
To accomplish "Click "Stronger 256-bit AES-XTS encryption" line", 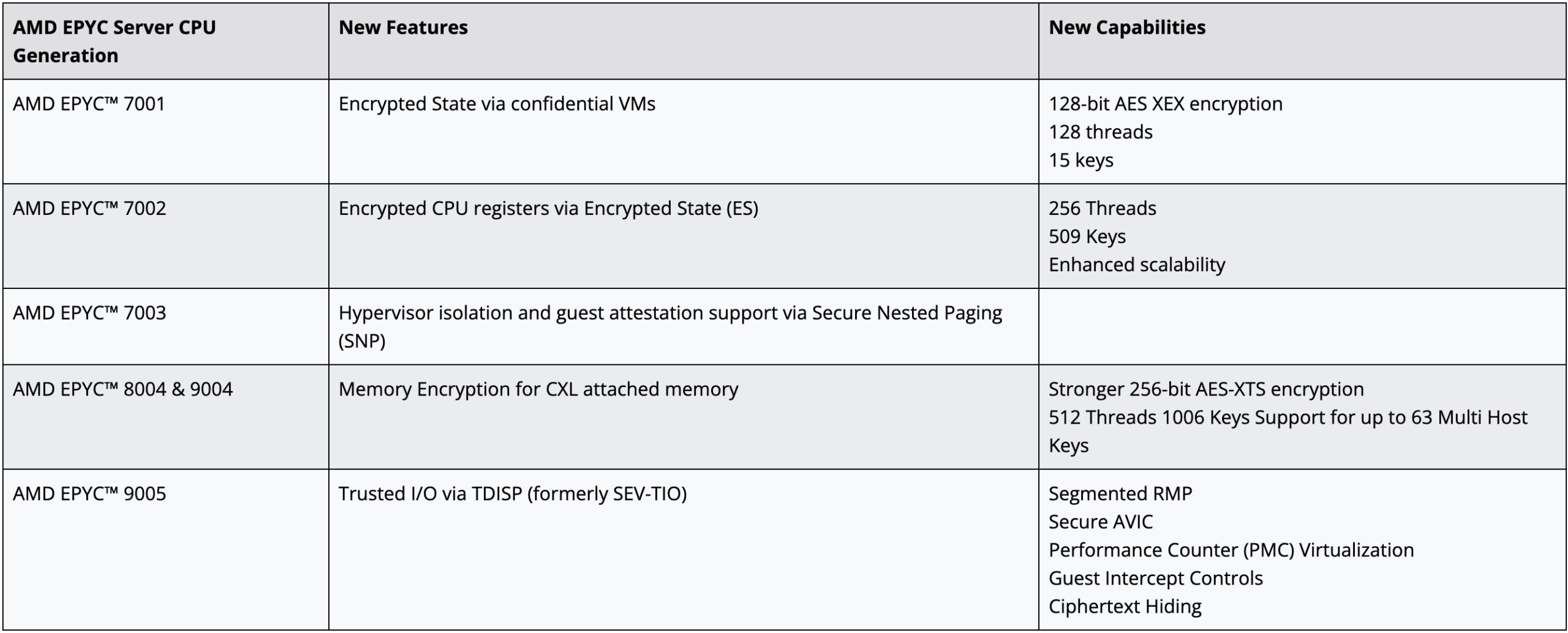I will (x=1206, y=389).
